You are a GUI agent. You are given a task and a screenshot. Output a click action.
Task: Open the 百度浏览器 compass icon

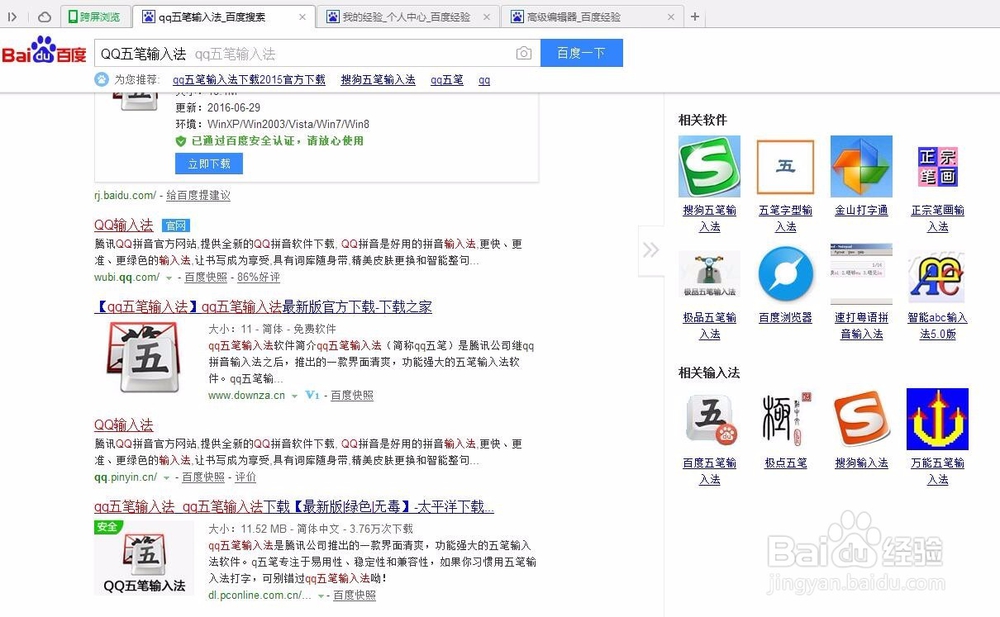[x=785, y=274]
